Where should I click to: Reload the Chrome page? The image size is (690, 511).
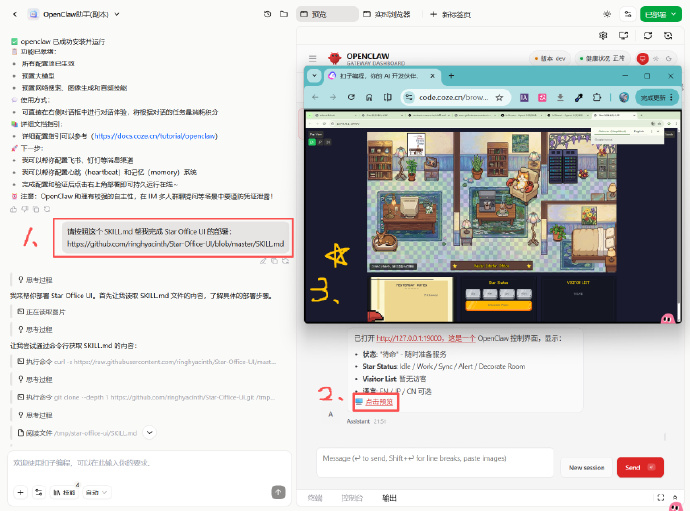click(351, 97)
